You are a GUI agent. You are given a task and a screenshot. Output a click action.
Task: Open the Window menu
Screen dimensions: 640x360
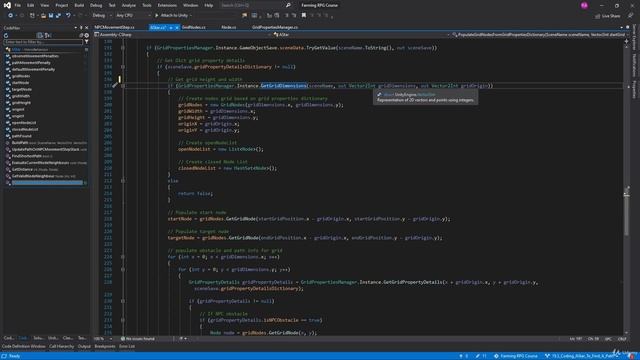click(x=190, y=5)
